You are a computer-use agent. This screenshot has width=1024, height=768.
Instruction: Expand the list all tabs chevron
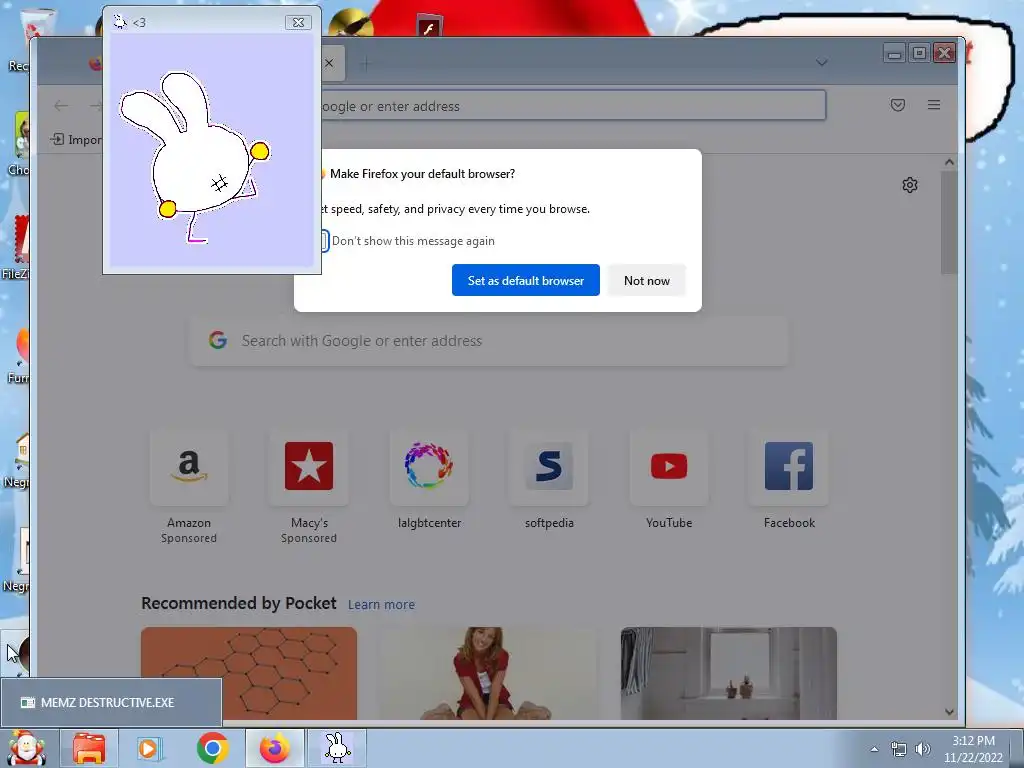point(822,63)
